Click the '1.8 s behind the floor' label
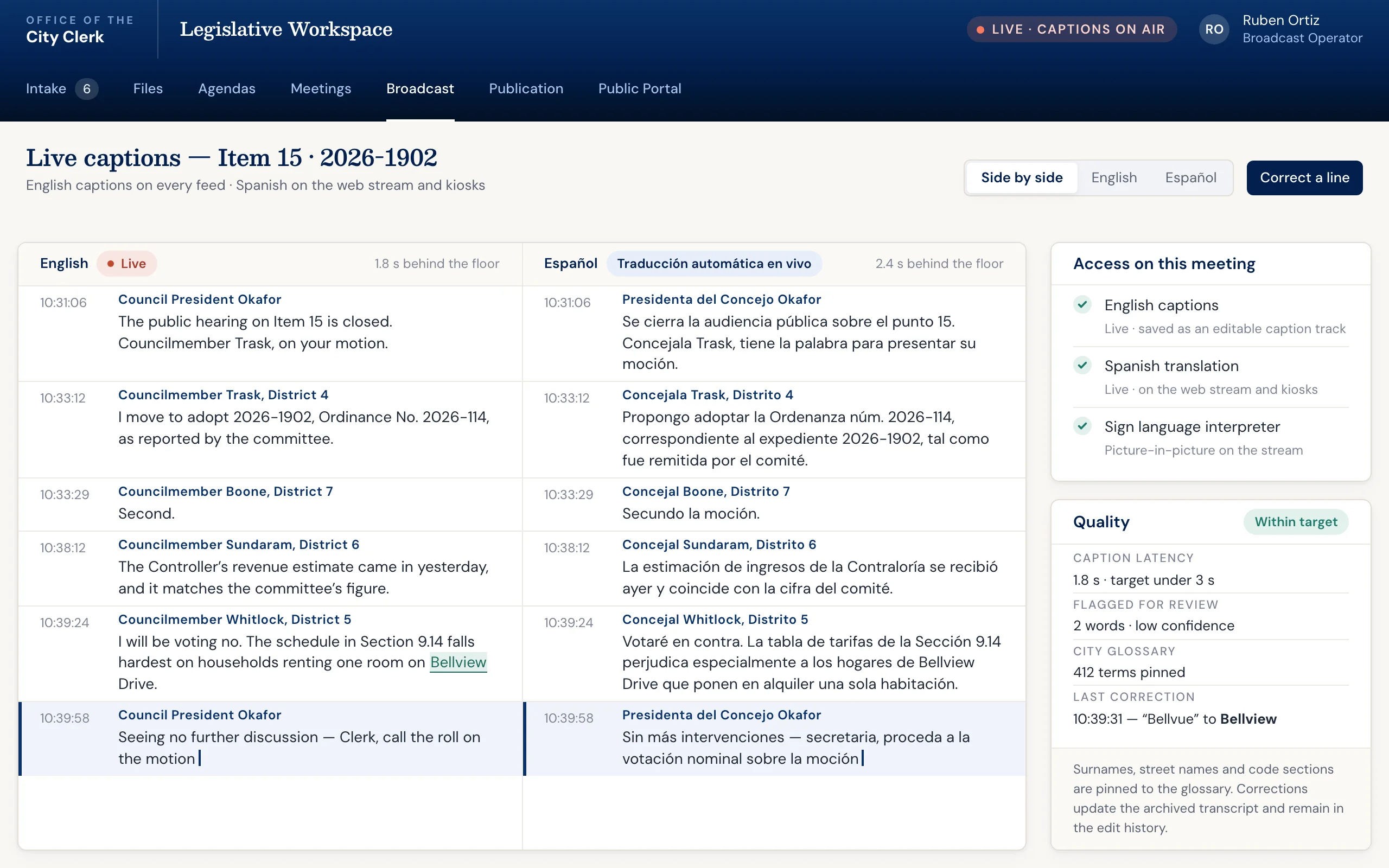The width and height of the screenshot is (1389, 868). click(437, 264)
